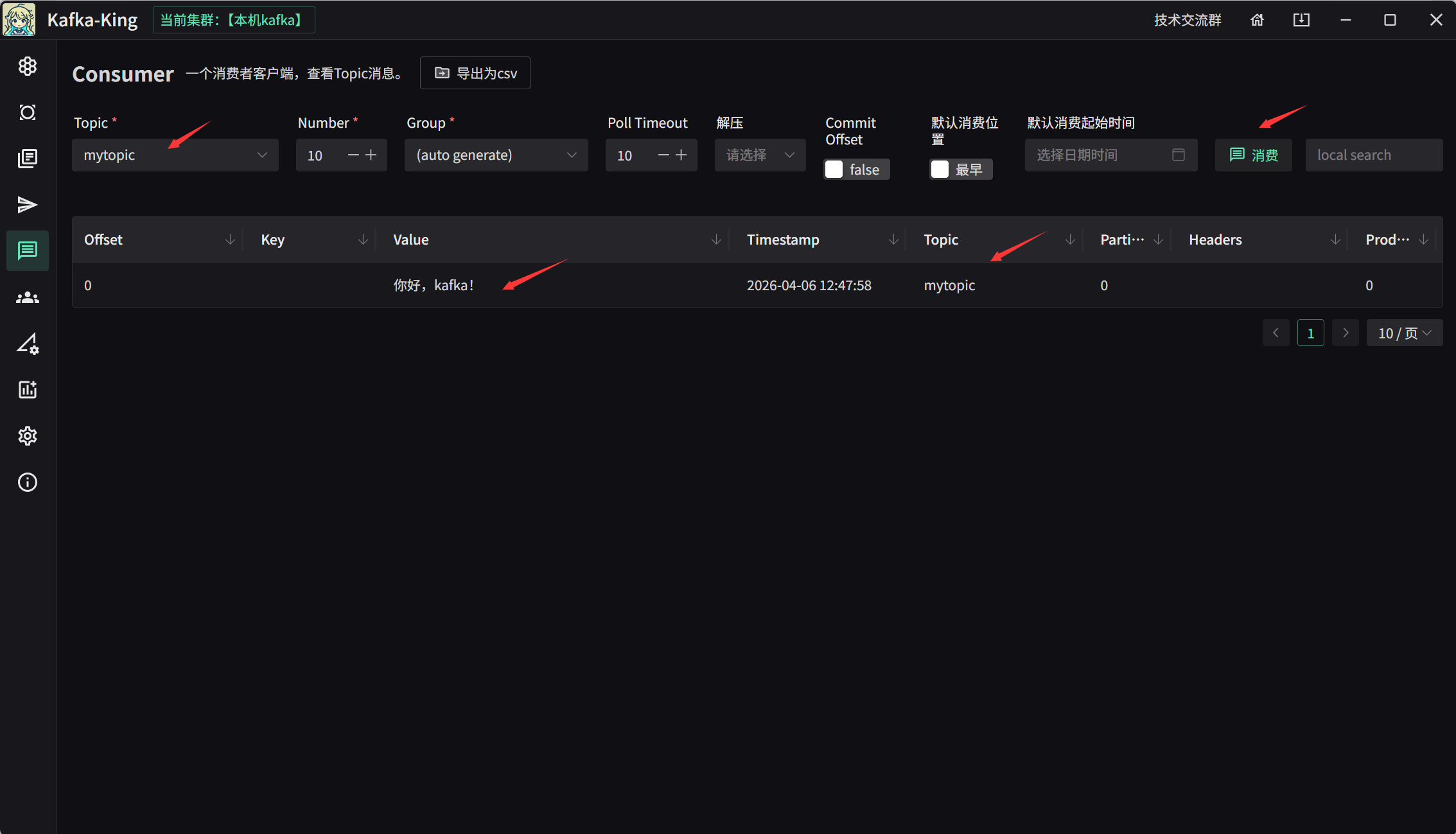Toggle default consume position 最早 switch
This screenshot has width=1456, height=834.
coord(960,169)
